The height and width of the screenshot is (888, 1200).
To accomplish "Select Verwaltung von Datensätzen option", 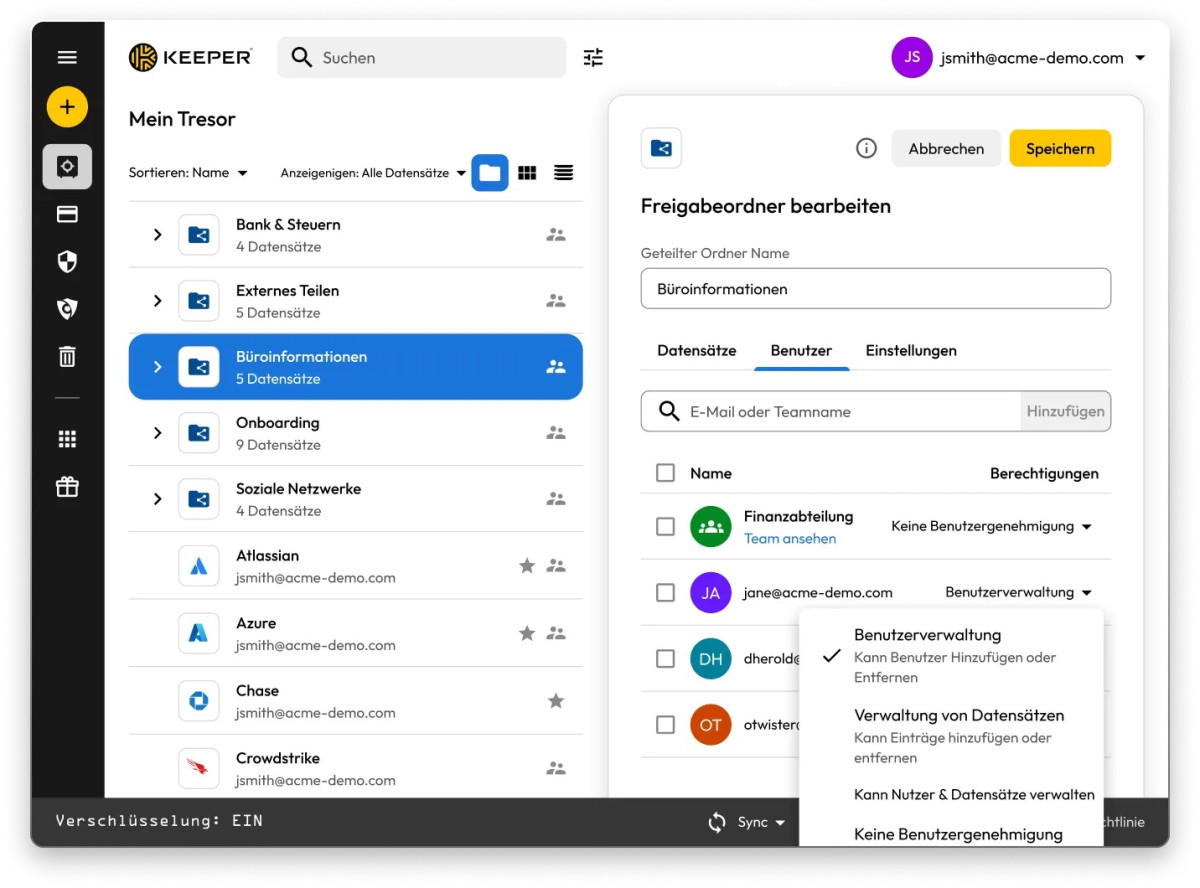I will (951, 736).
